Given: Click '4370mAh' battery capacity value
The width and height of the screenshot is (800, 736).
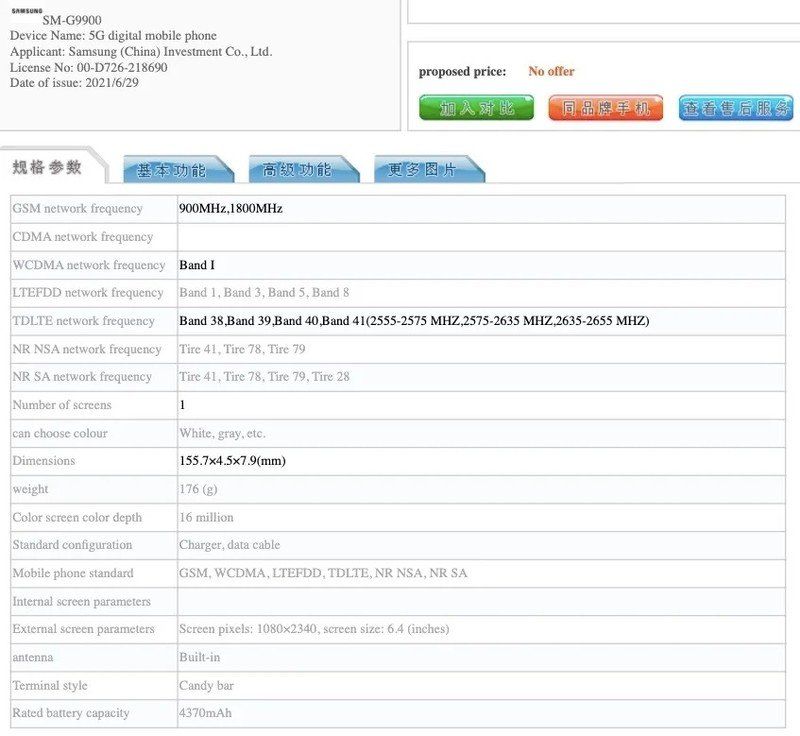Looking at the screenshot, I should (205, 713).
